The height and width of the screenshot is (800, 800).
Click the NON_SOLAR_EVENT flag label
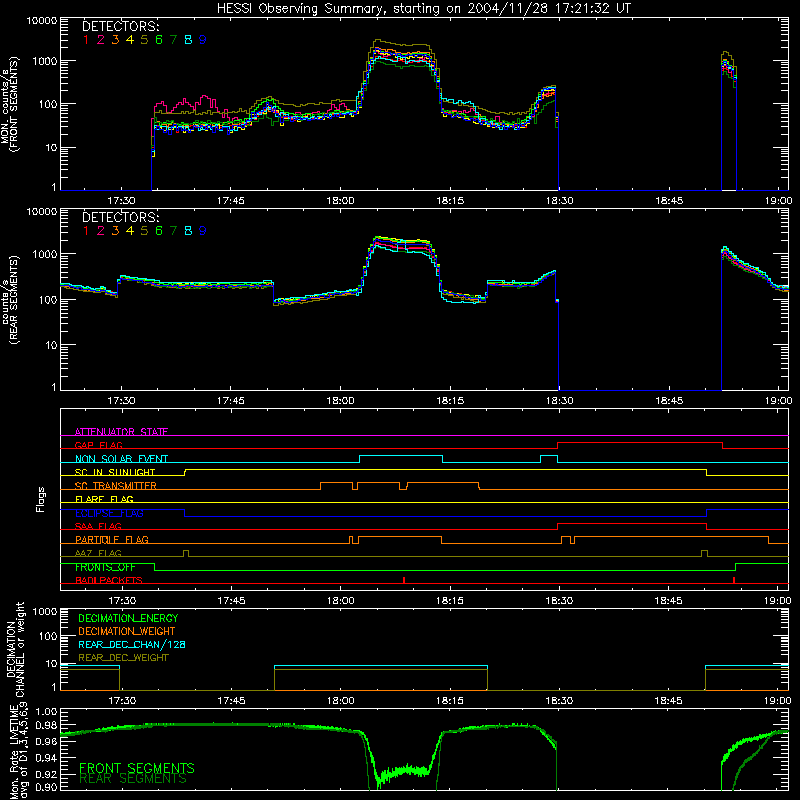(x=121, y=459)
